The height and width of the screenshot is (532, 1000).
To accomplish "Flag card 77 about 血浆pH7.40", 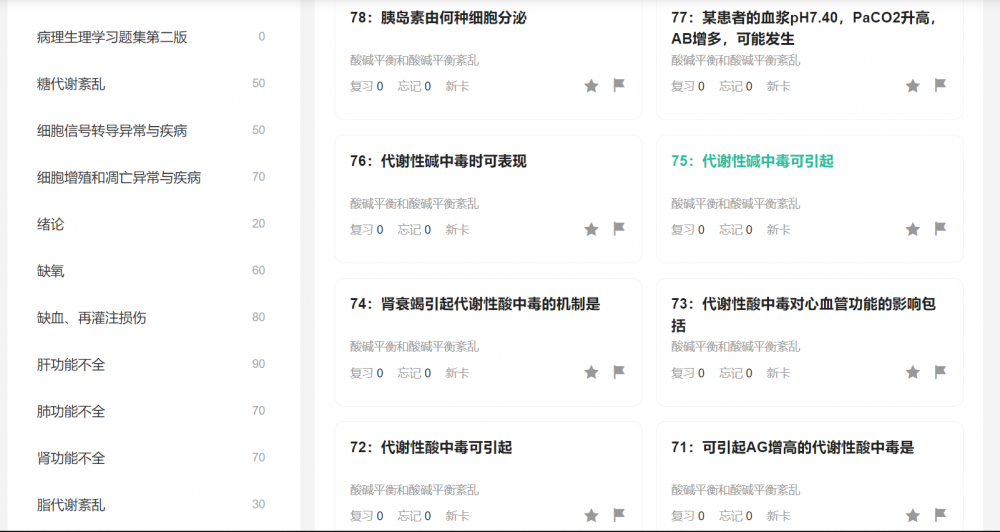I will point(940,85).
